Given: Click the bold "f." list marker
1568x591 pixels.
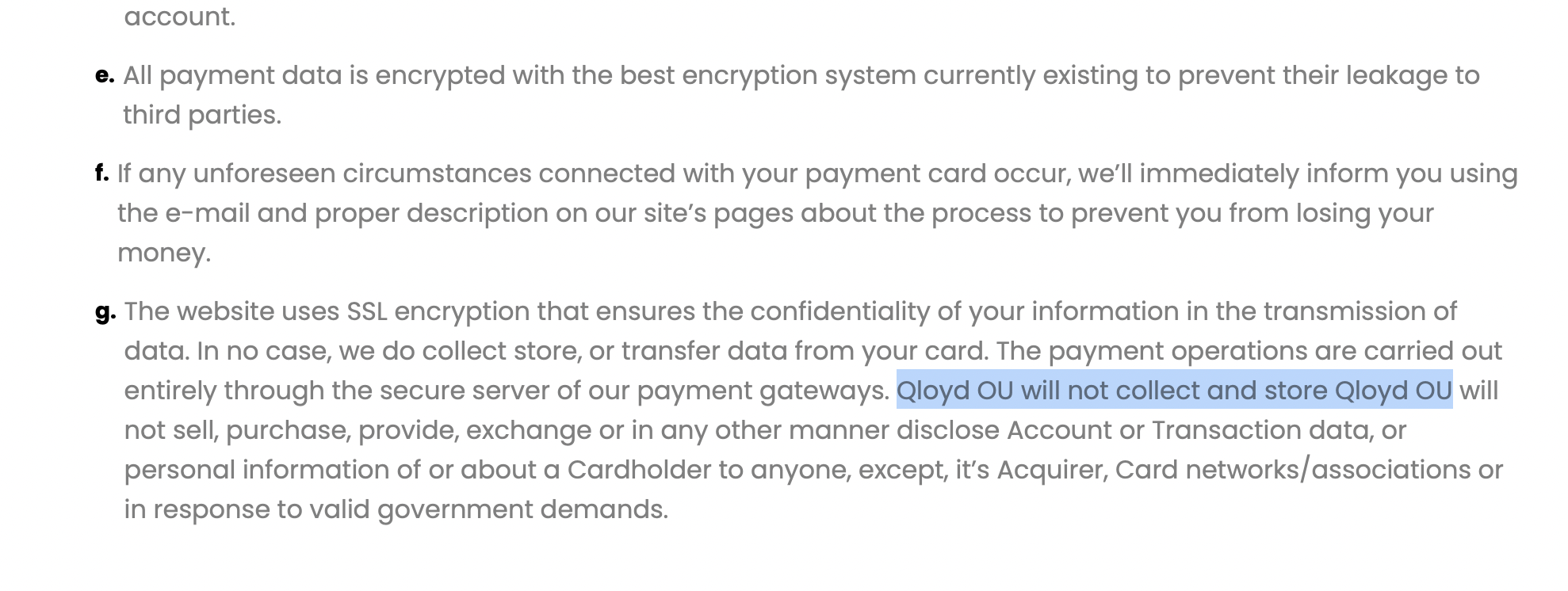Looking at the screenshot, I should [x=101, y=173].
